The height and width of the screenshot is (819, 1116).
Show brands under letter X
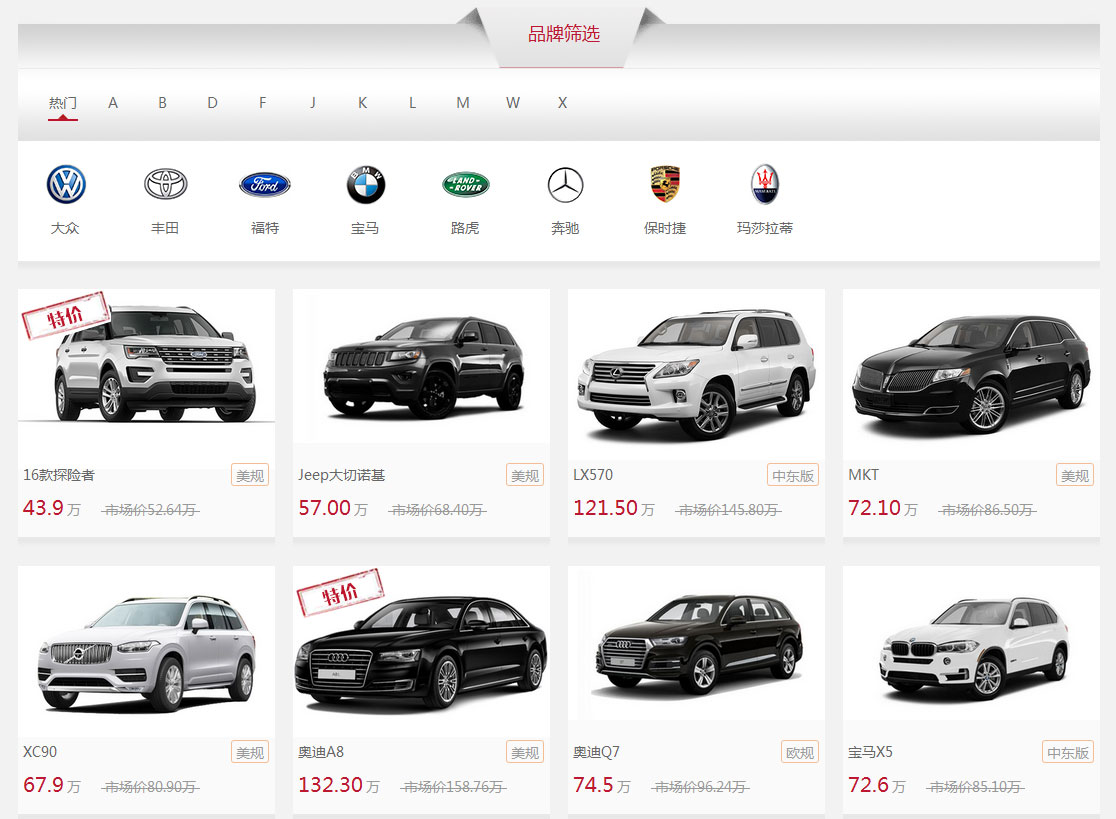click(562, 103)
